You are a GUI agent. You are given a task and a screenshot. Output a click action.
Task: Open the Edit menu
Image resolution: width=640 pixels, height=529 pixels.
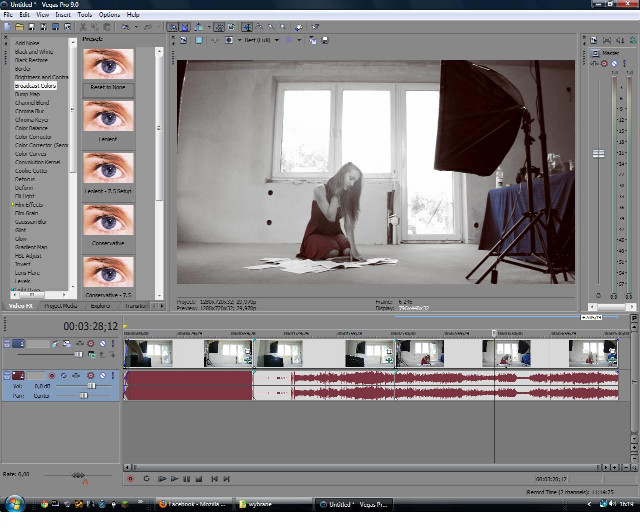[24, 15]
